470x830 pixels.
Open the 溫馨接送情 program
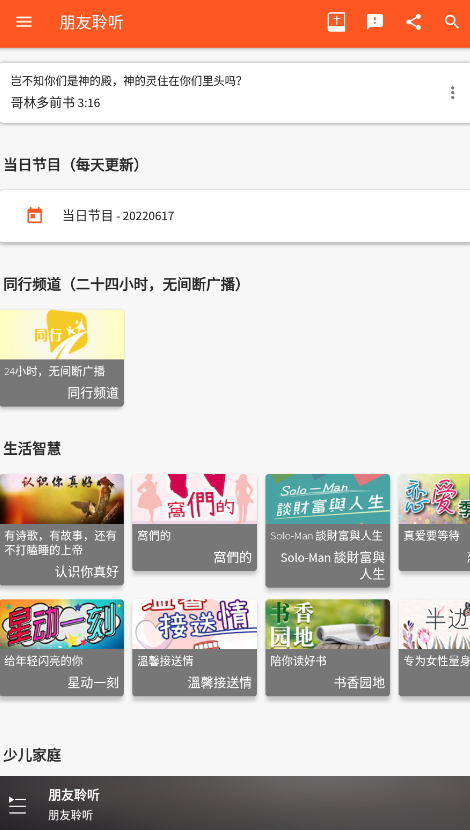[x=194, y=647]
